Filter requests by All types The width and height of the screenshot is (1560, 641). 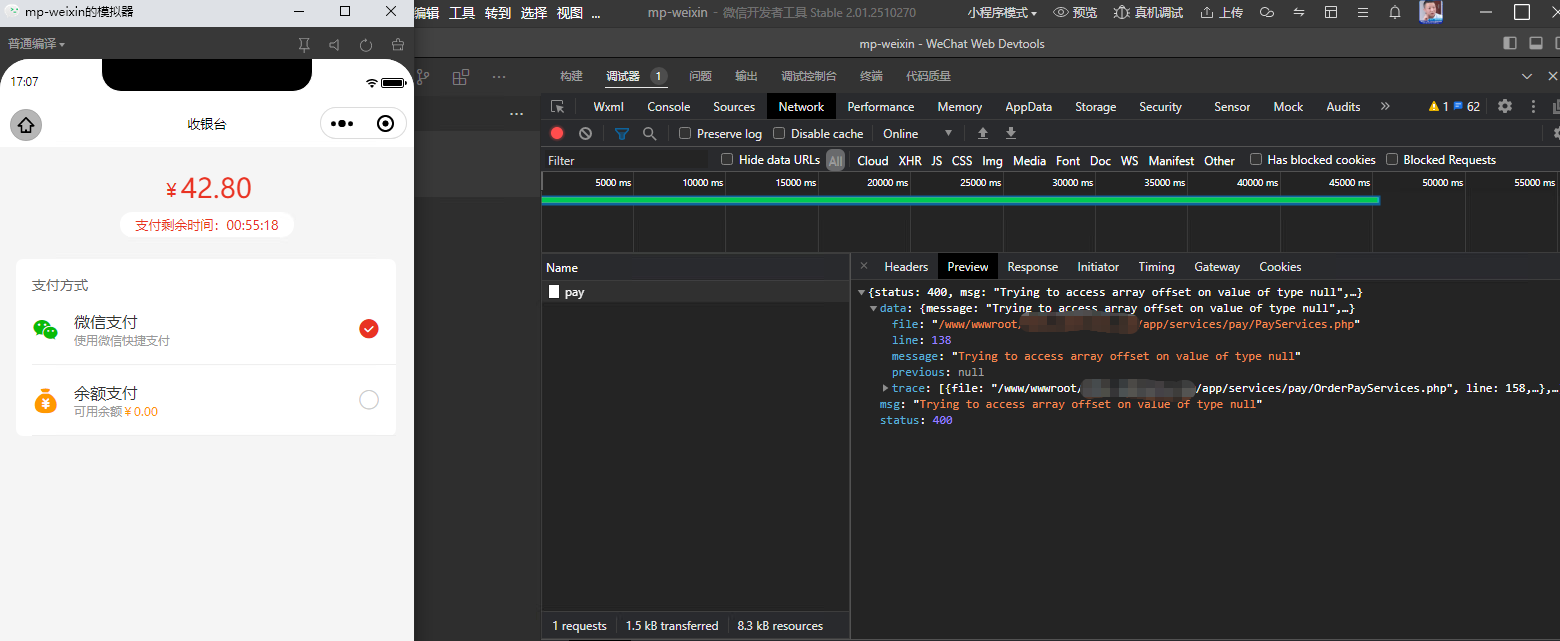(836, 160)
